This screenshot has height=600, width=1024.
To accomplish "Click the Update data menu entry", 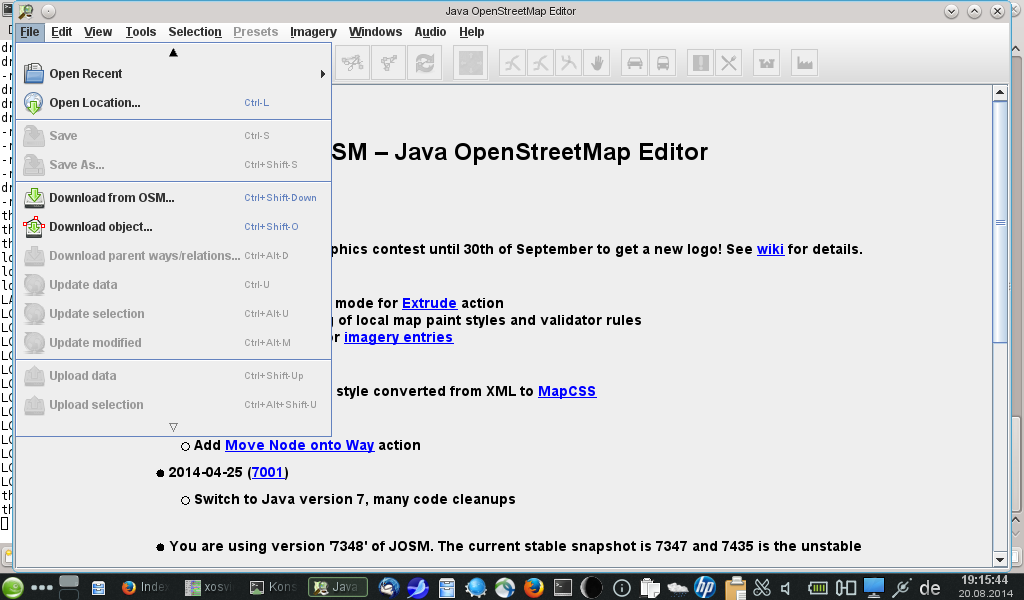I will pyautogui.click(x=174, y=285).
